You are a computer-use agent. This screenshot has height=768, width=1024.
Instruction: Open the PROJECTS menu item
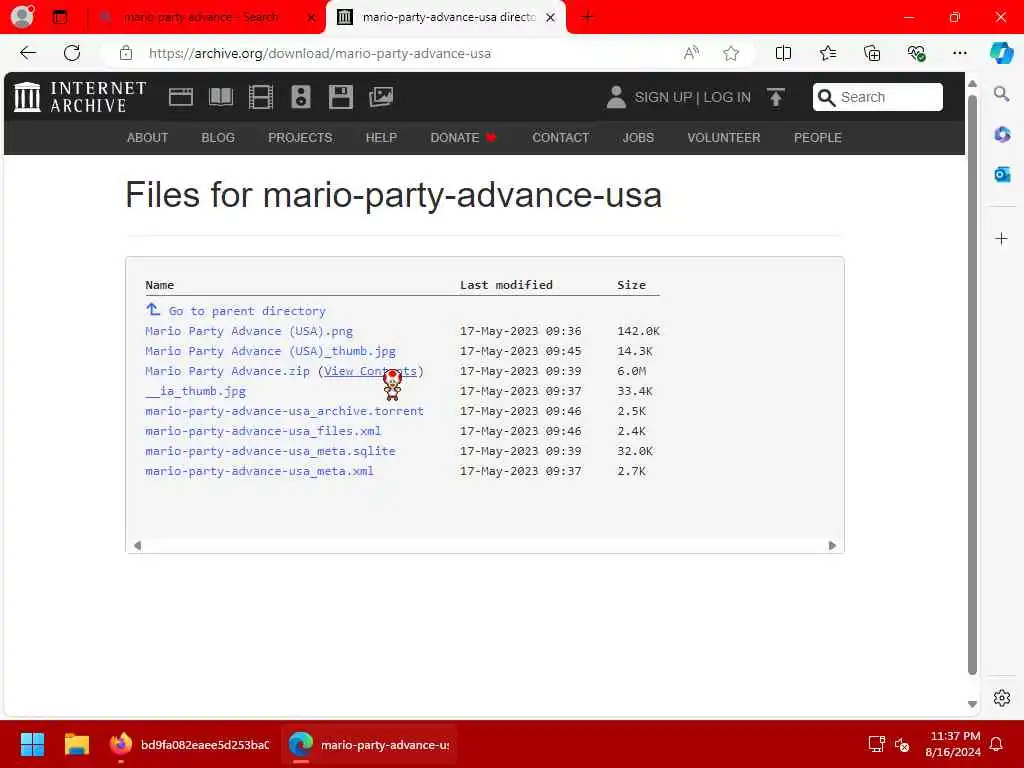(x=300, y=138)
